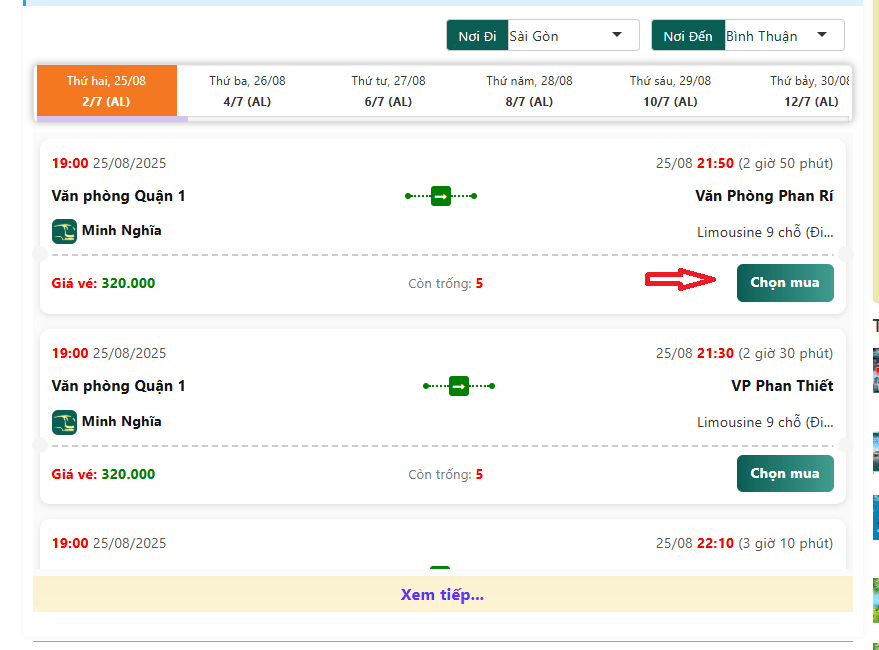
Task: Click green bus arrow icon for Phan Thiết trip
Action: (459, 386)
